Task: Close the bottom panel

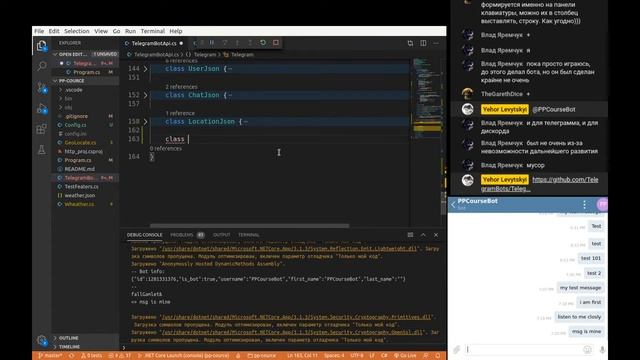Action: pos(436,235)
